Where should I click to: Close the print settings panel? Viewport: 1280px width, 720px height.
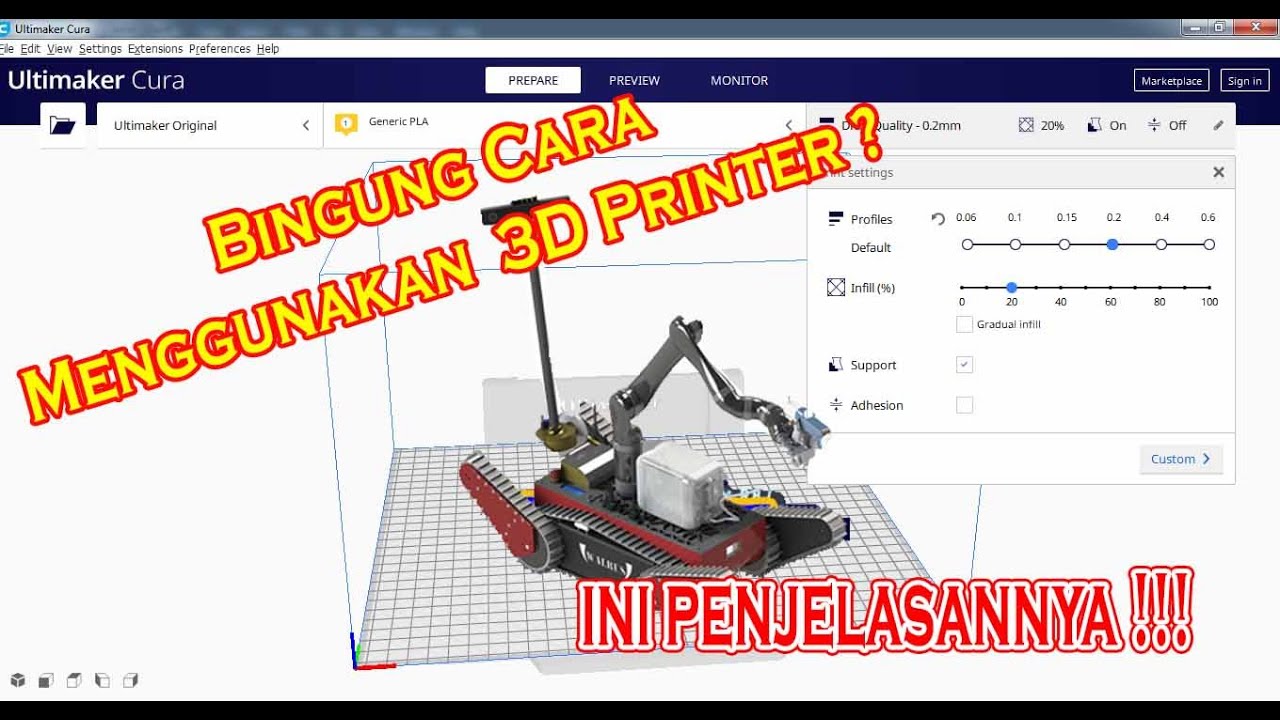pos(1218,172)
